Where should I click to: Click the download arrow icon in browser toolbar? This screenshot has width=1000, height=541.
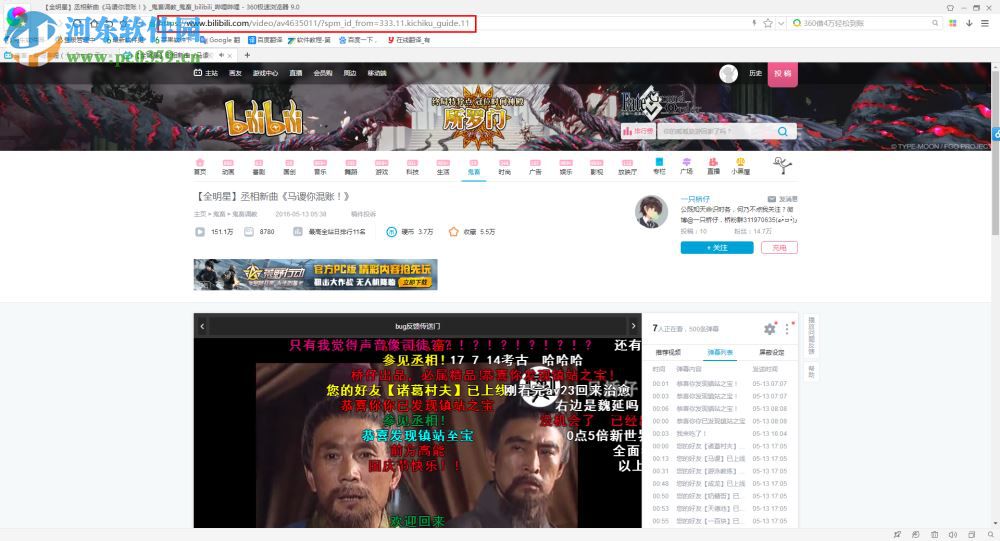coord(969,23)
